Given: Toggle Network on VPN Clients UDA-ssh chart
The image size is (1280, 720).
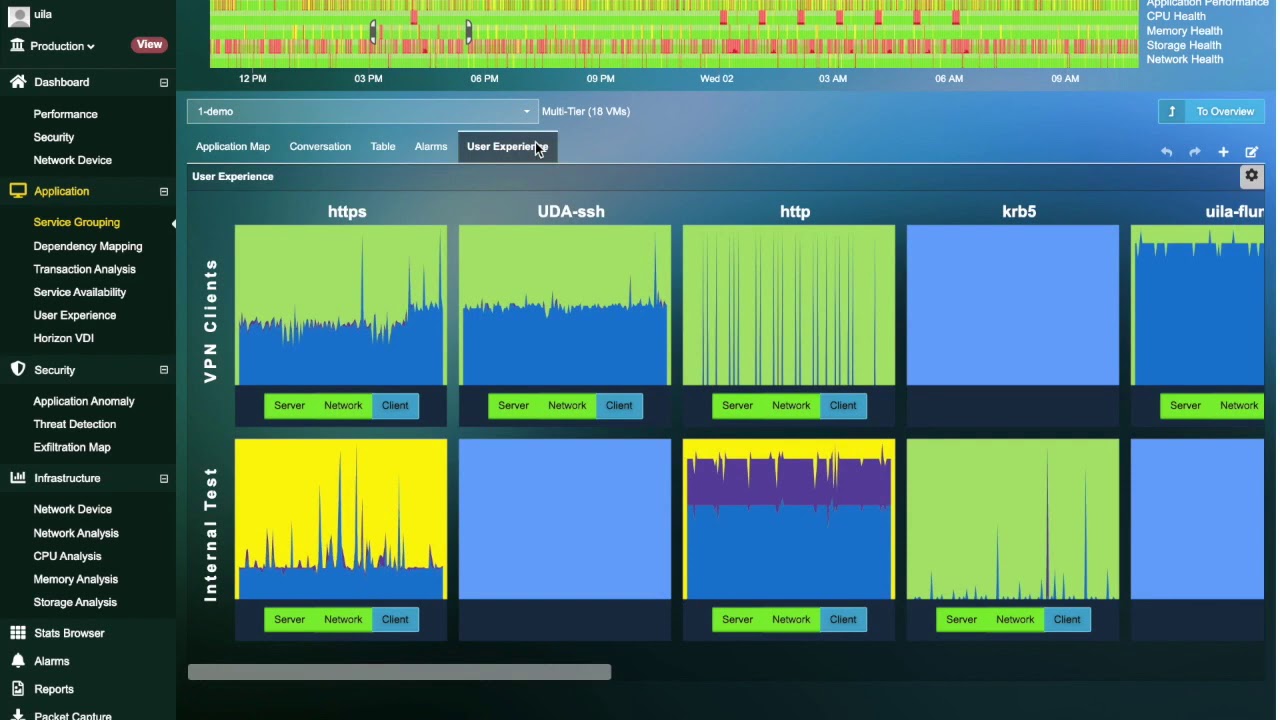Looking at the screenshot, I should (x=567, y=405).
